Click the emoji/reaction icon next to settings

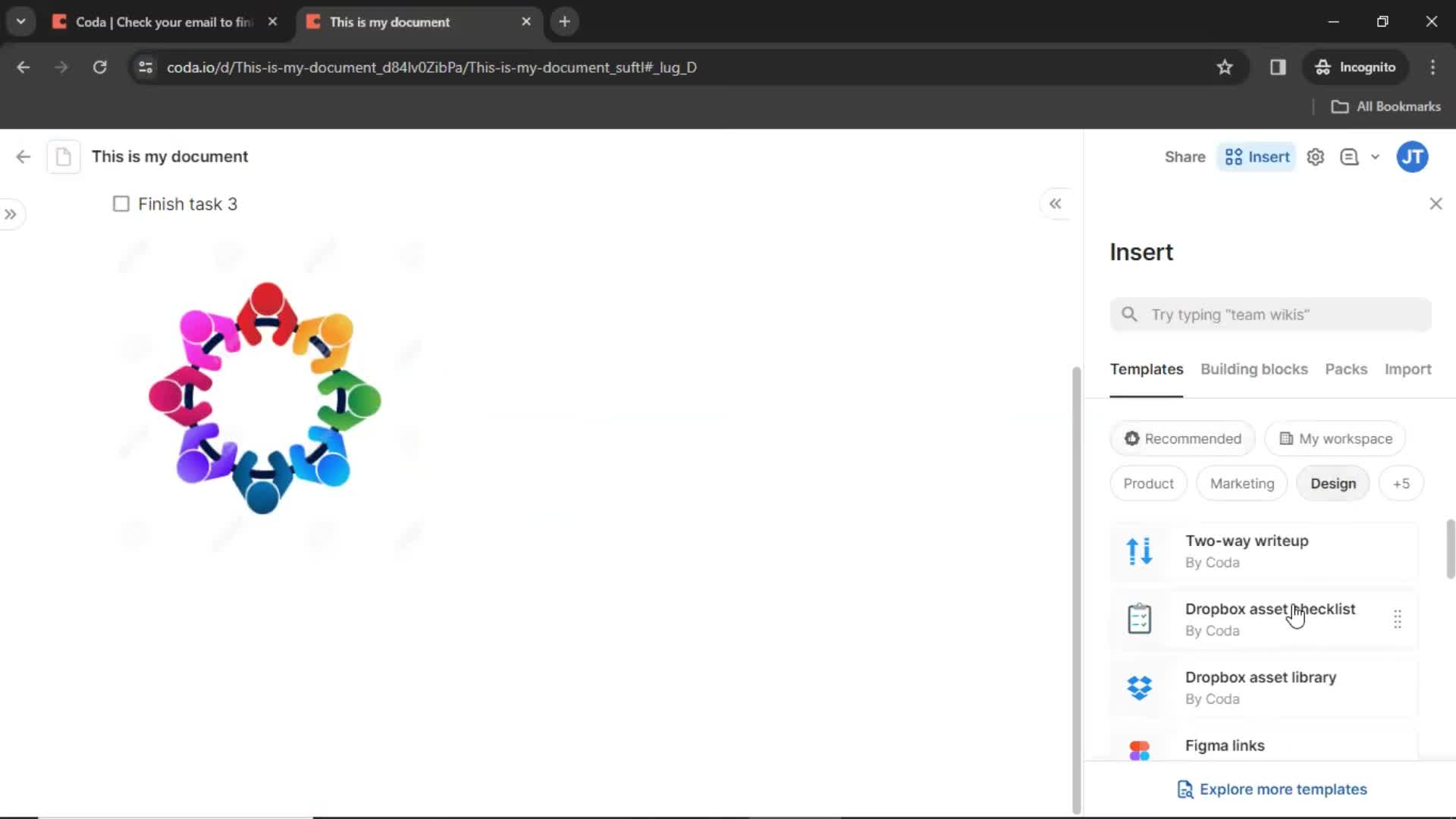coord(1350,157)
